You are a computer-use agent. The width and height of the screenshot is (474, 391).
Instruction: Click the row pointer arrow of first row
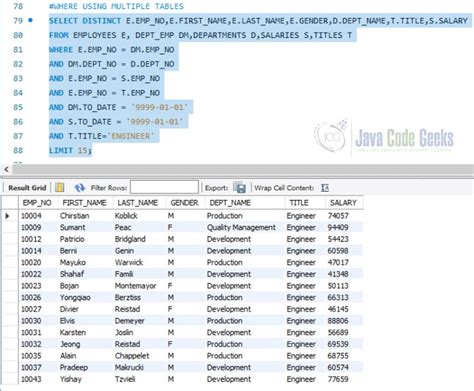pos(7,216)
